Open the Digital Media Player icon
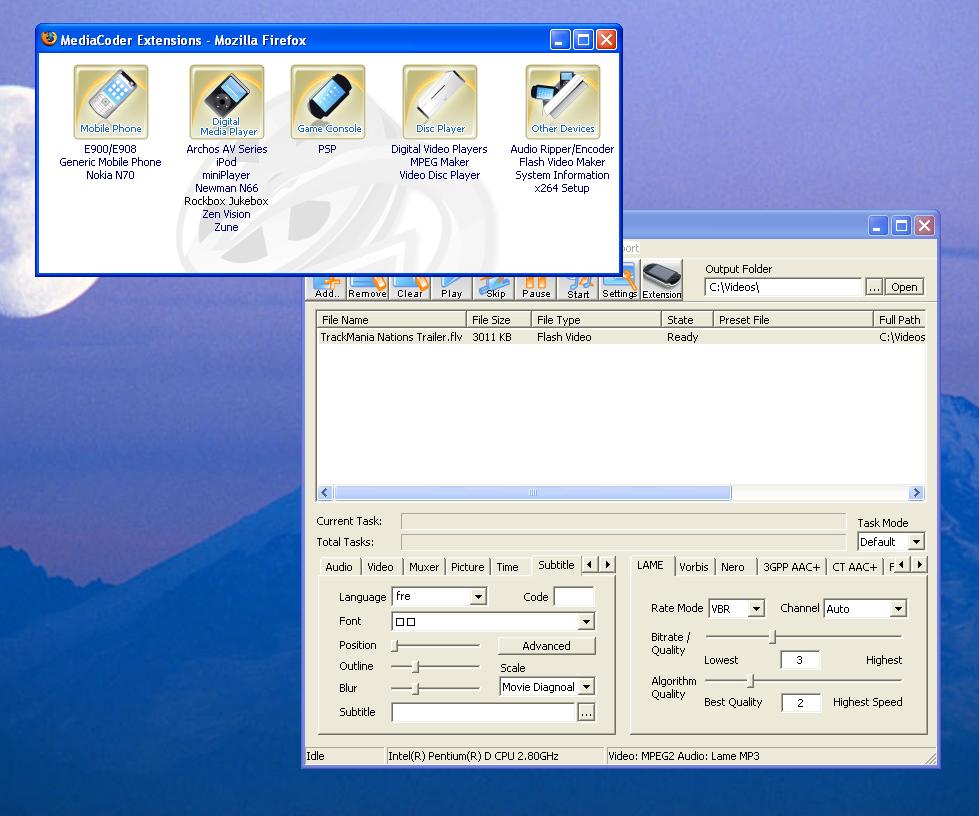 227,103
